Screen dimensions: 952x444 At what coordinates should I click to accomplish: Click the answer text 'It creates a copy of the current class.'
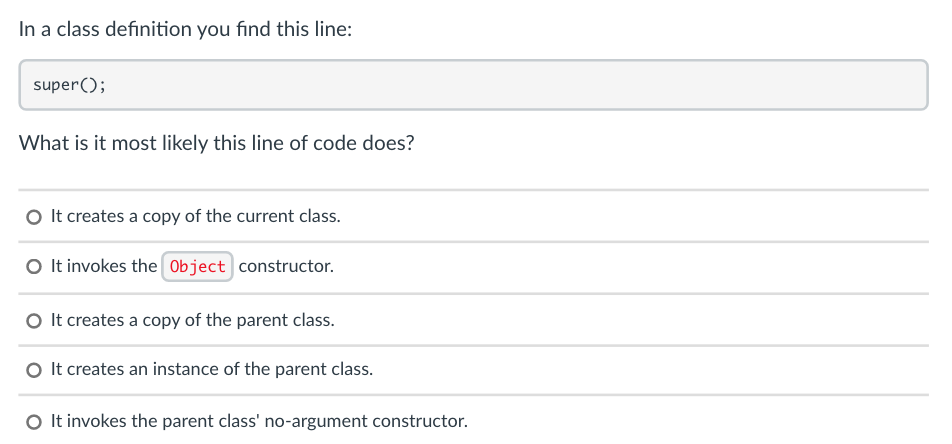(196, 216)
